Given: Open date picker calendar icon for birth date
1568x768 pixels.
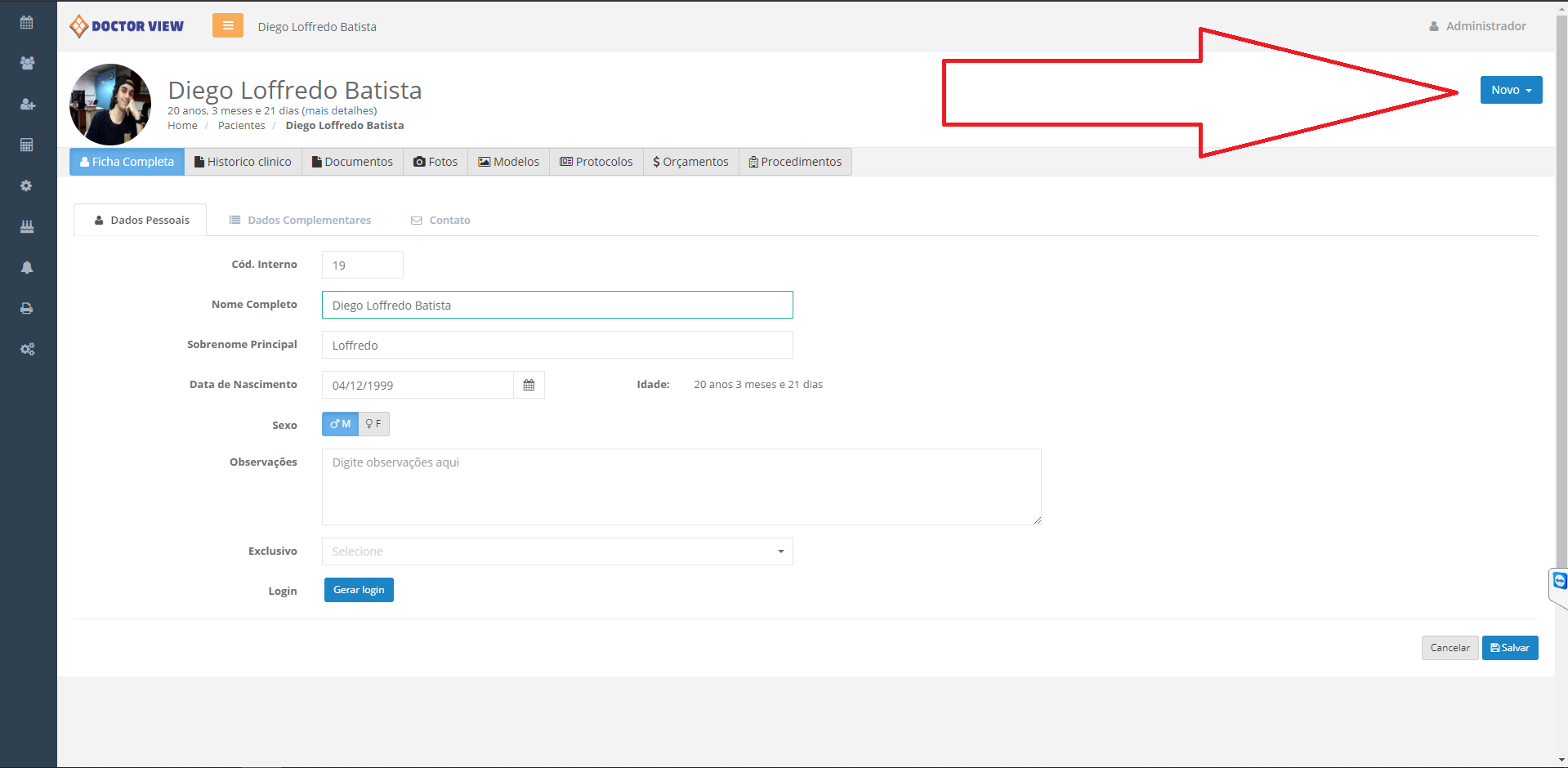Looking at the screenshot, I should 529,385.
